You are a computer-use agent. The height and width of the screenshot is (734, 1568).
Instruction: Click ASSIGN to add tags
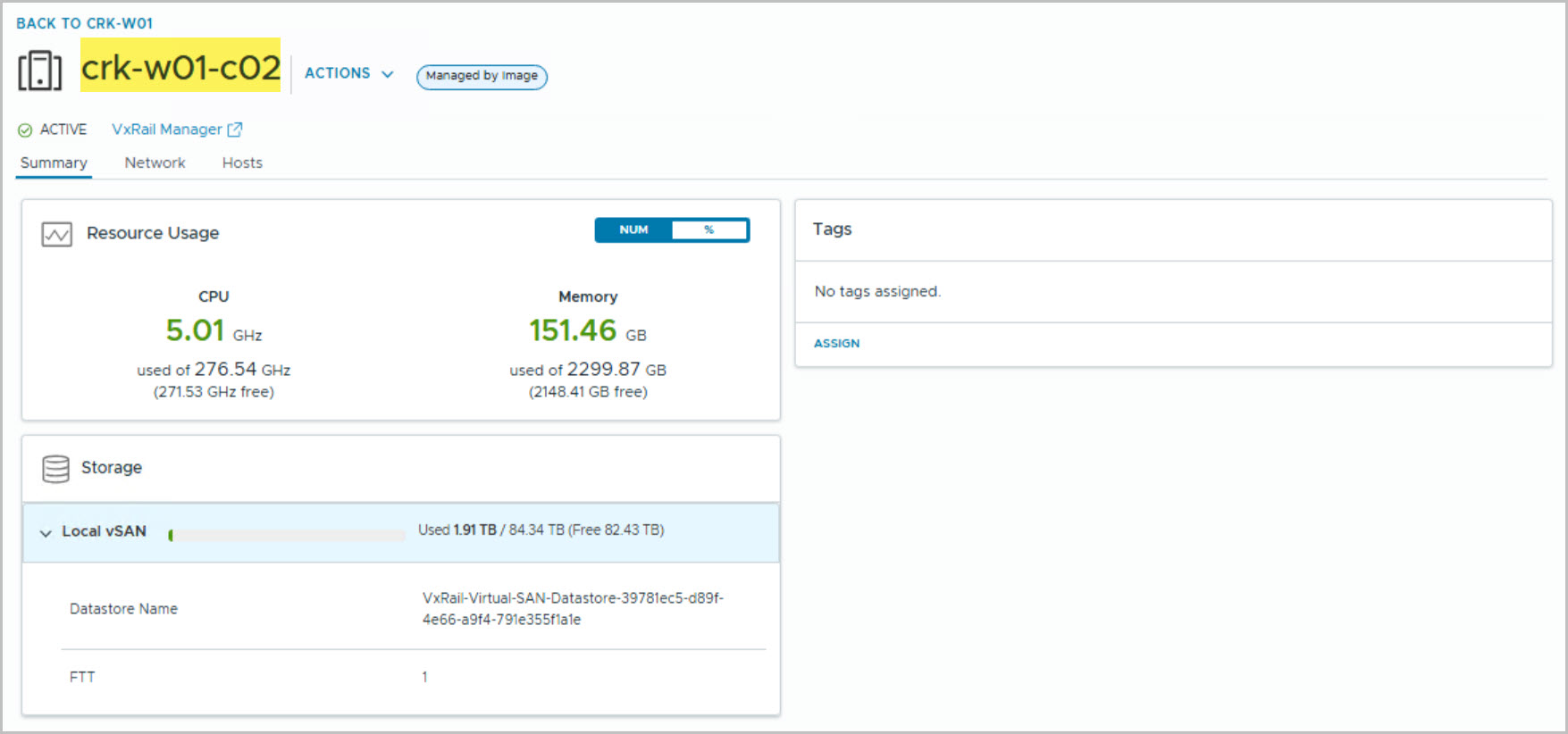[836, 343]
